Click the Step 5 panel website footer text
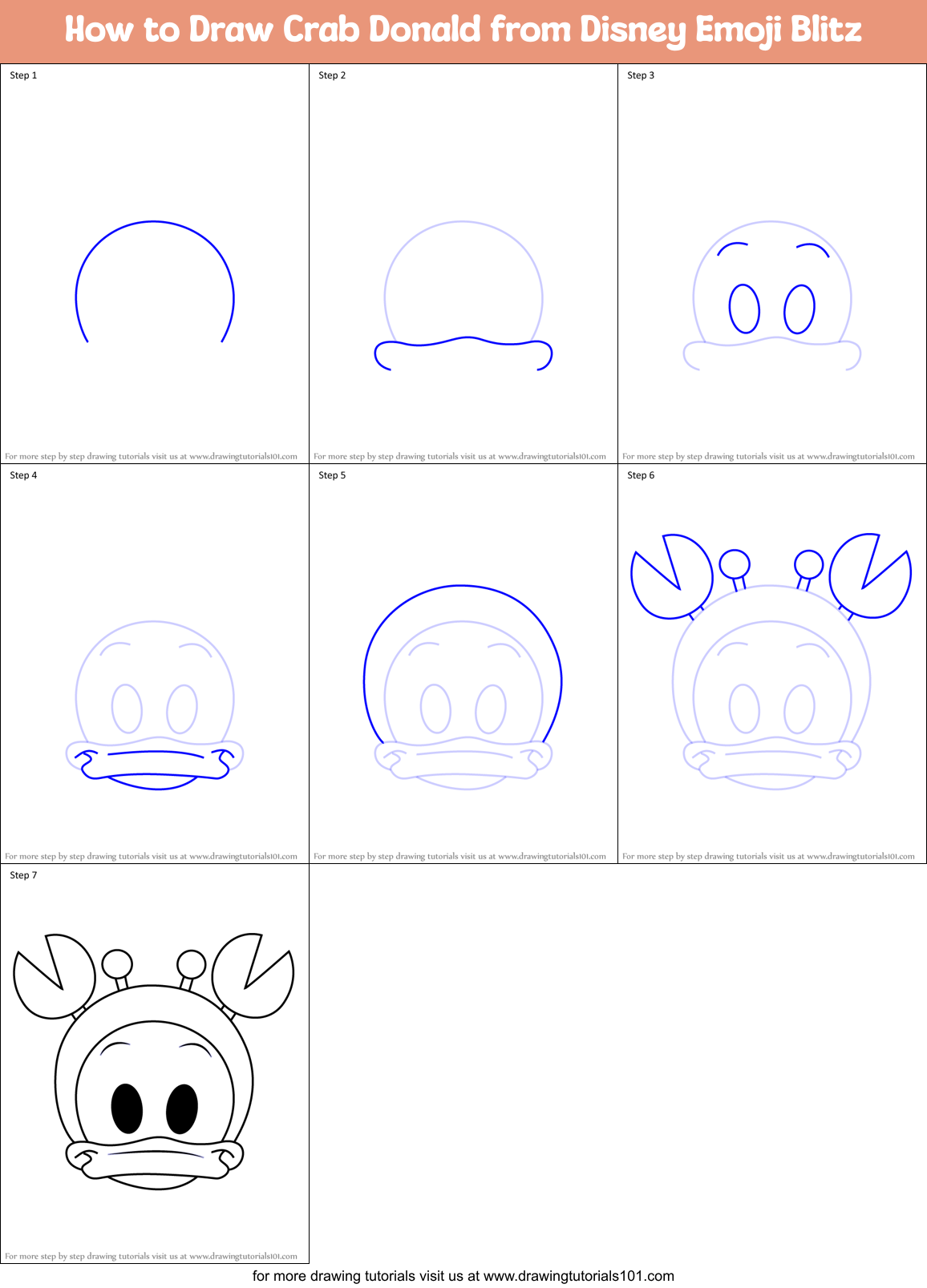 click(x=459, y=856)
